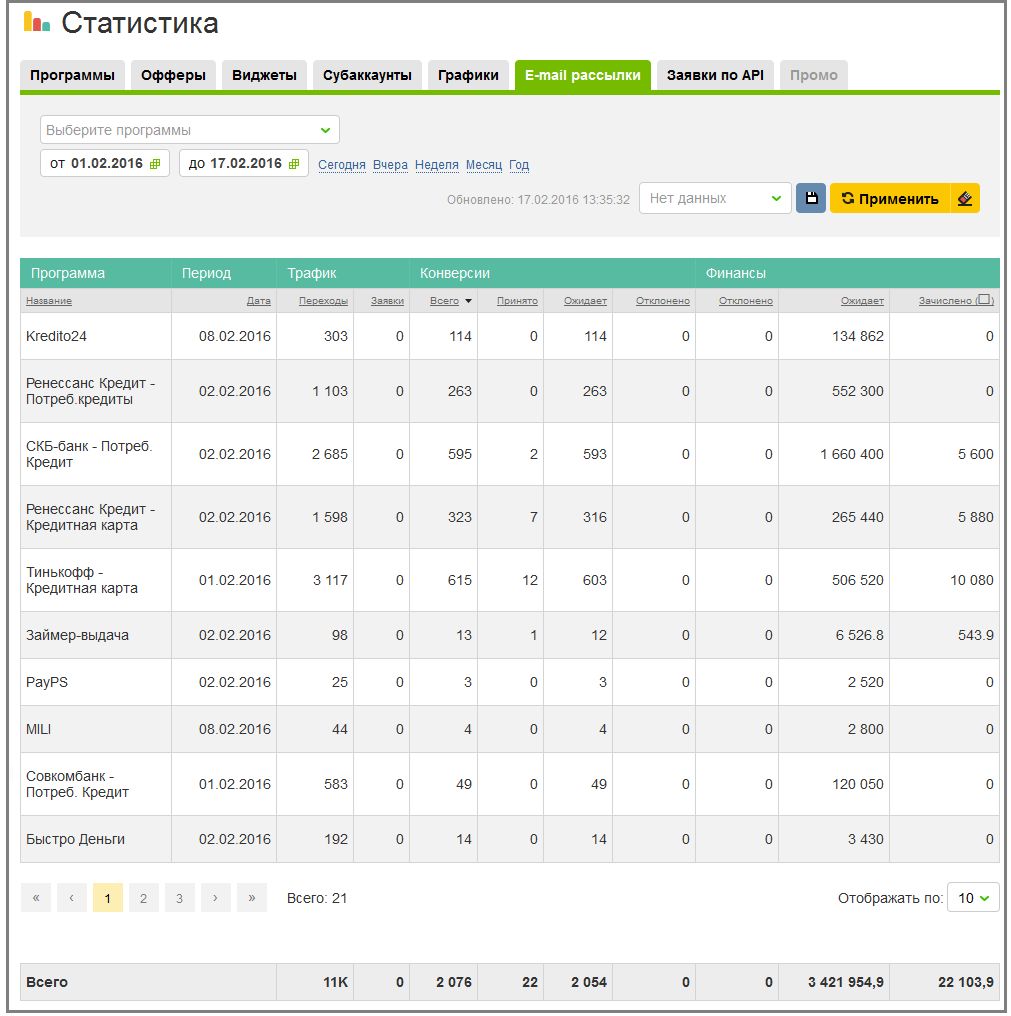Click current page 1 button
The width and height of the screenshot is (1011, 1016).
(108, 898)
